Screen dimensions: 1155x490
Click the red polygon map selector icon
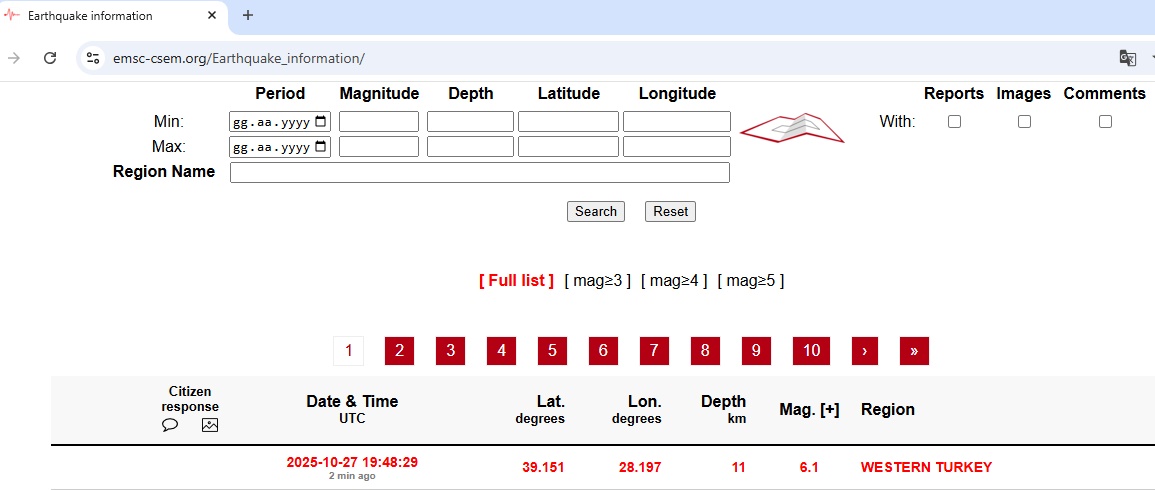pyautogui.click(x=792, y=128)
